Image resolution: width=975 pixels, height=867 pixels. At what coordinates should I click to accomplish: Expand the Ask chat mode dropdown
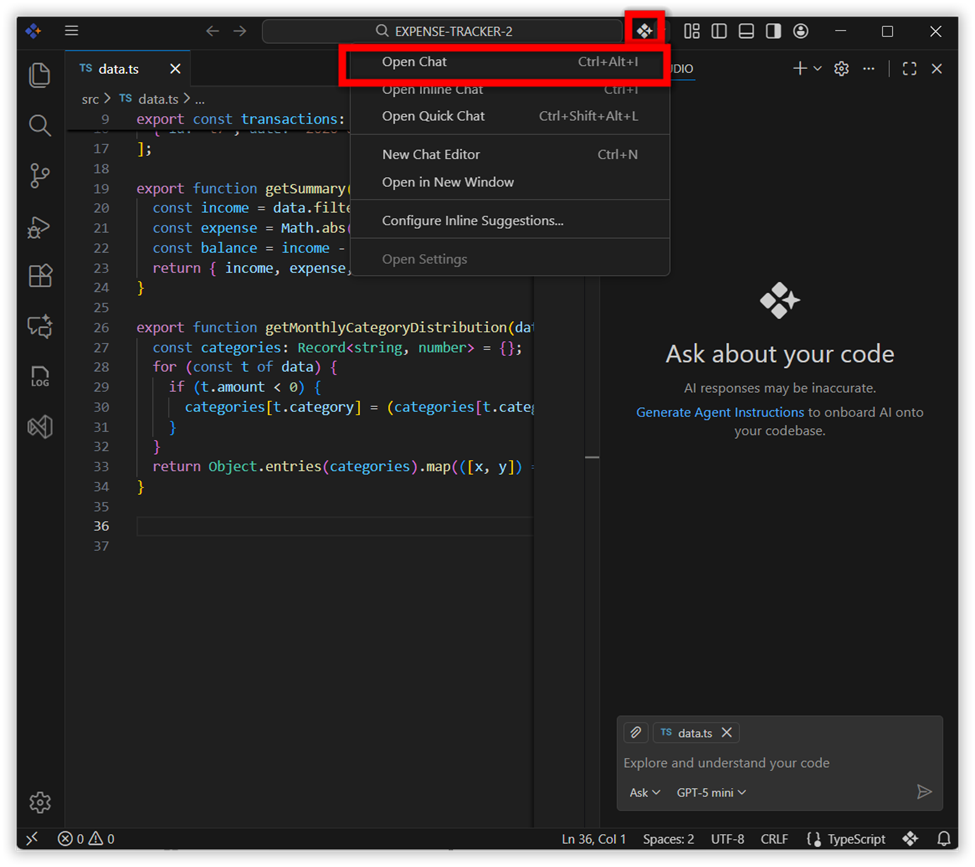pos(644,792)
